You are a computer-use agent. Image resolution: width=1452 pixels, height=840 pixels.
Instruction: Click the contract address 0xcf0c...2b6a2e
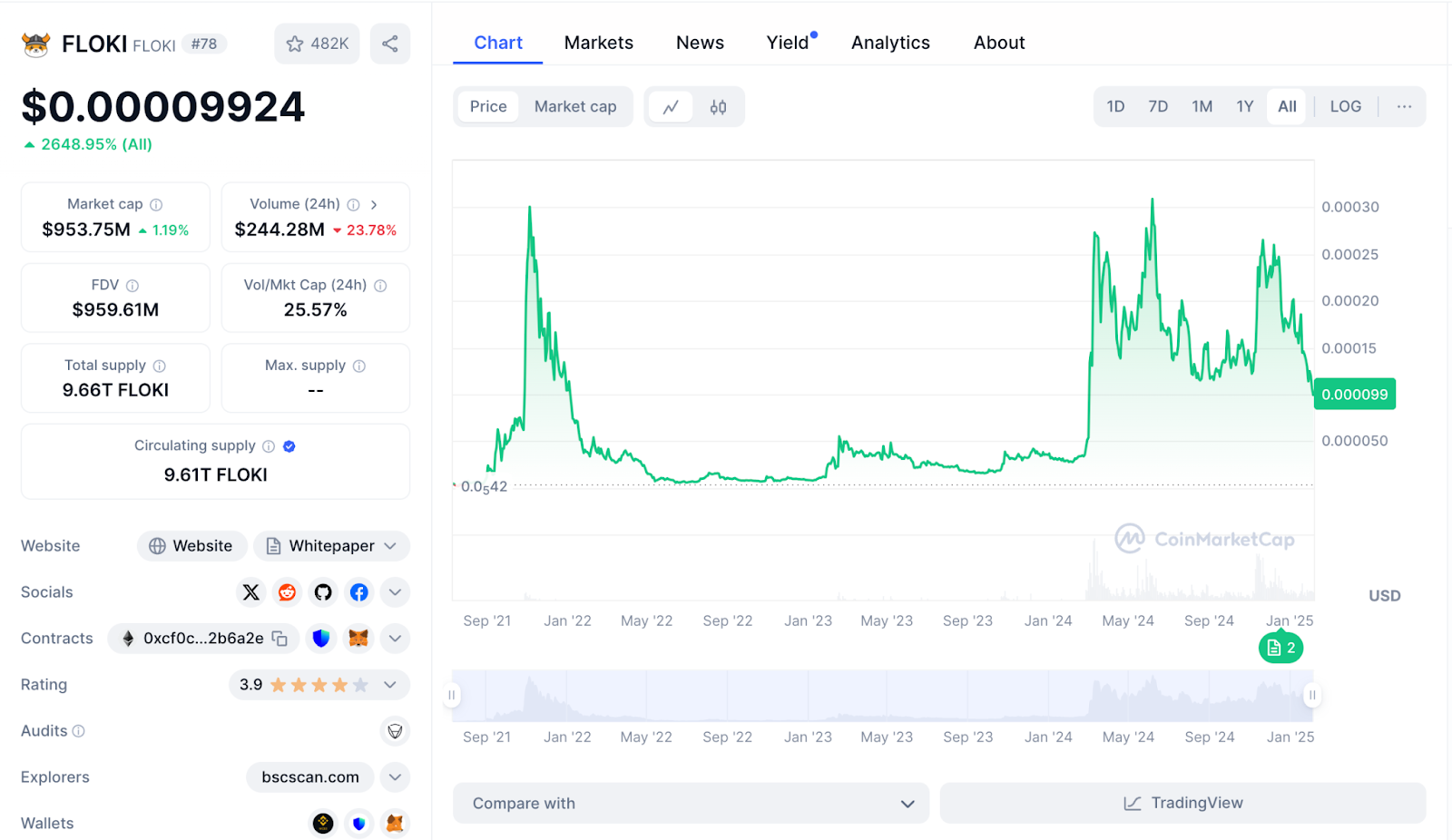pos(203,639)
